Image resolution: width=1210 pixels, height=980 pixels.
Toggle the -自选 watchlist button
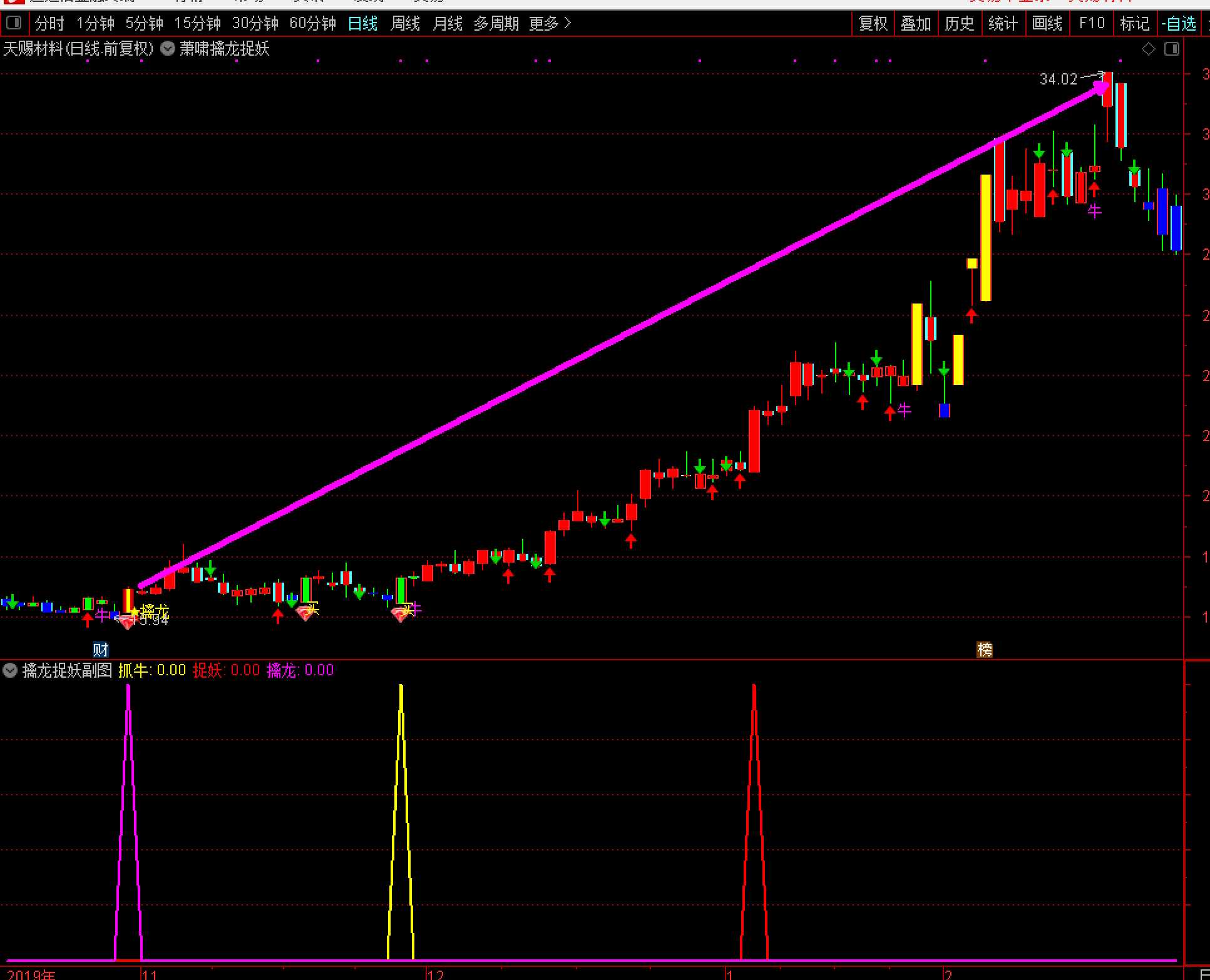pos(1179,24)
